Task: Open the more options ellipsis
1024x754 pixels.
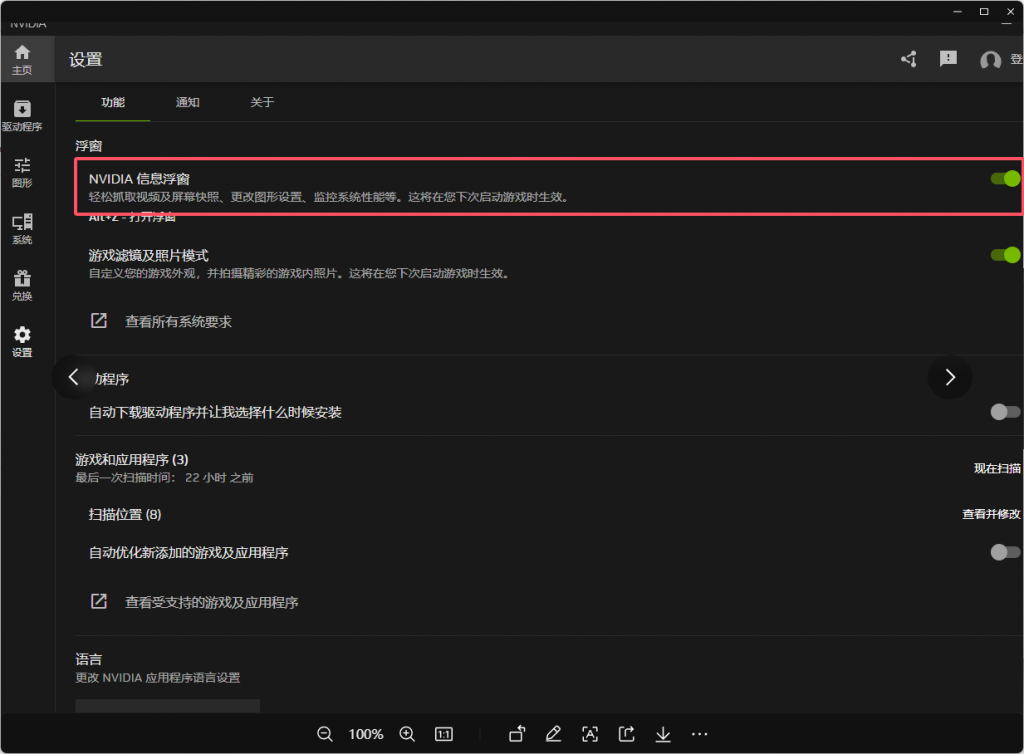Action: (699, 734)
